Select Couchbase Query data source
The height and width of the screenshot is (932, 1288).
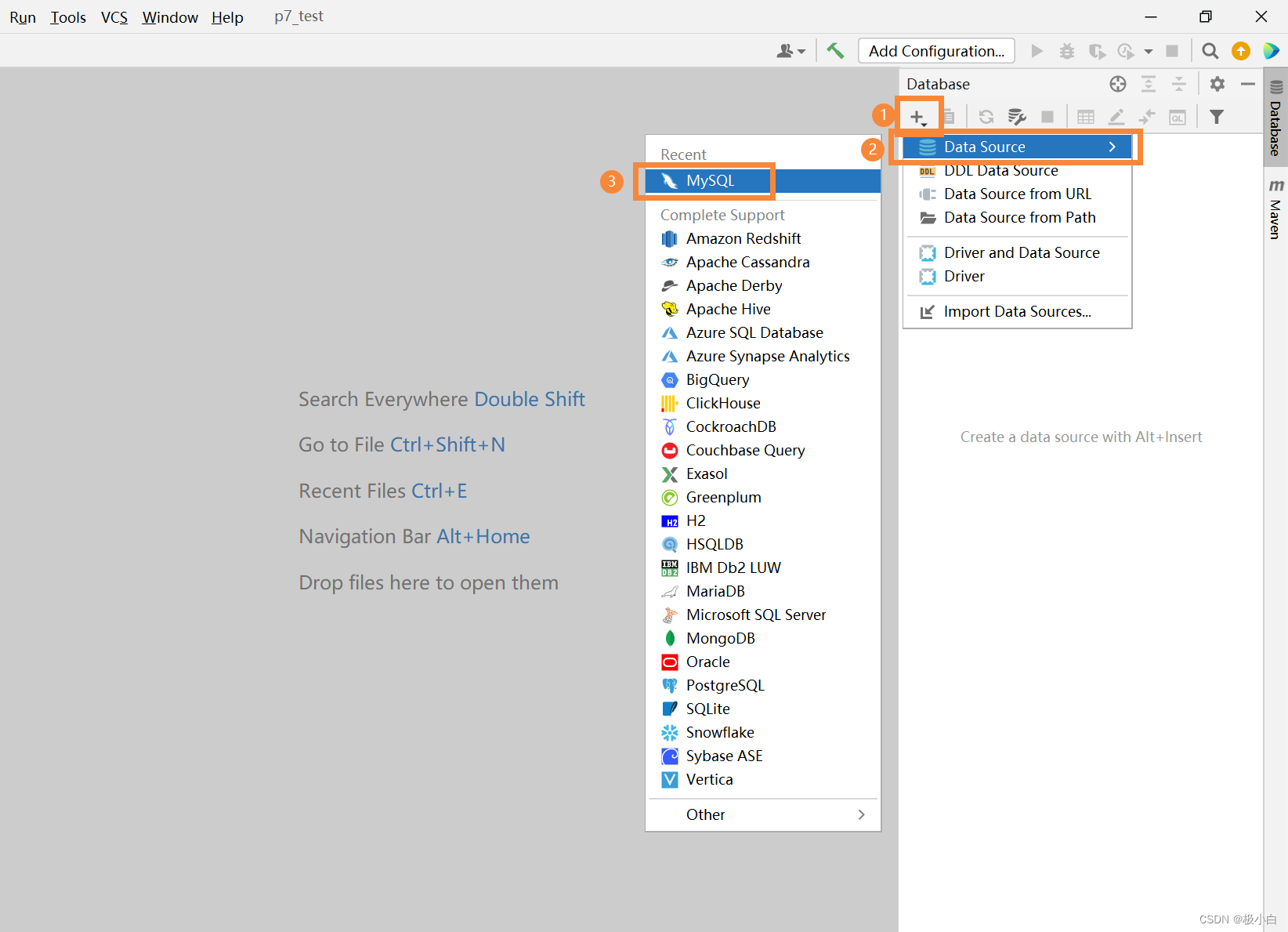(x=763, y=450)
